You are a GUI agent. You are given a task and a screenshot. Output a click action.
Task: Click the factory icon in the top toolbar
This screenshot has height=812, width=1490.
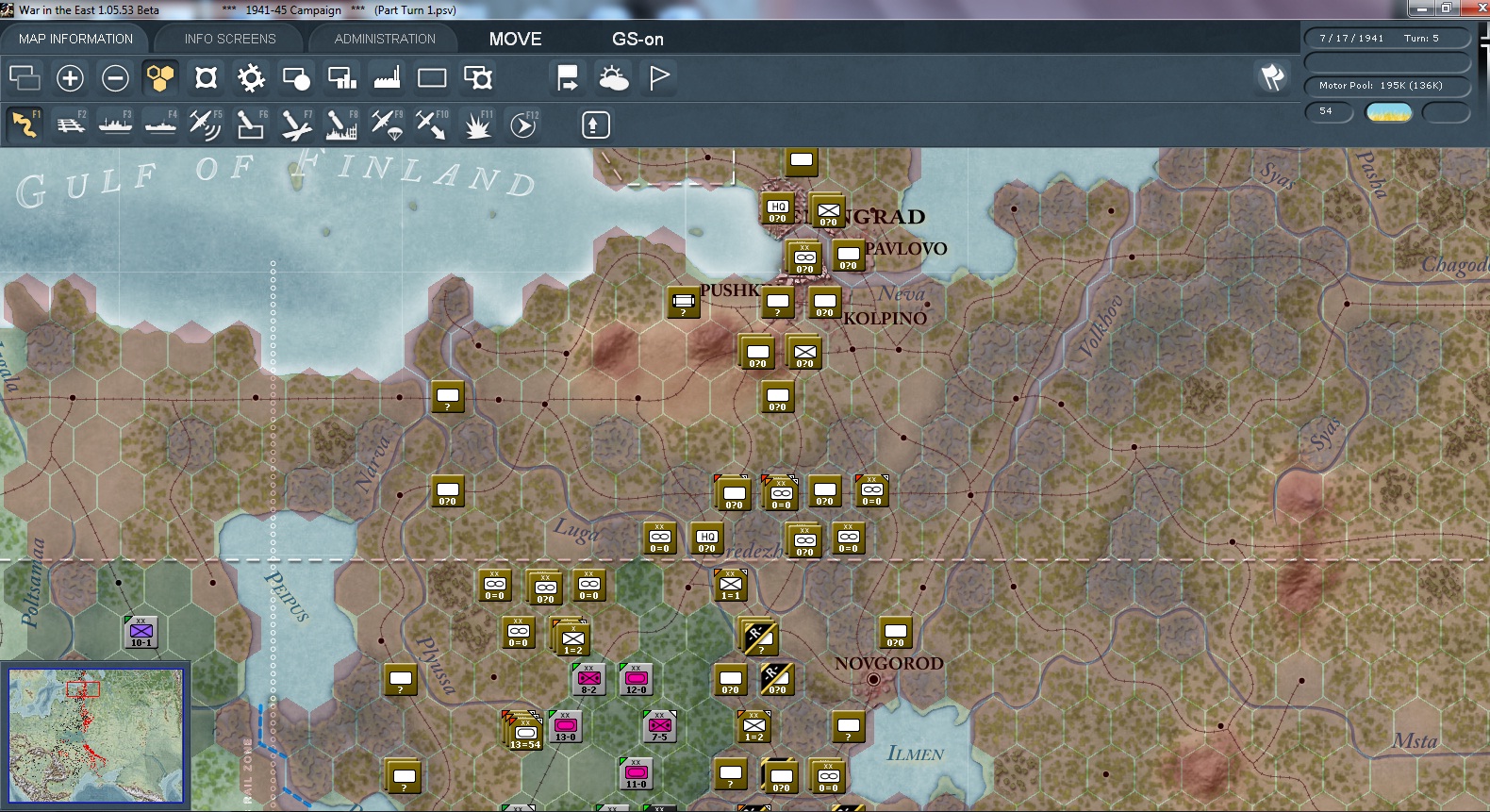(x=387, y=77)
